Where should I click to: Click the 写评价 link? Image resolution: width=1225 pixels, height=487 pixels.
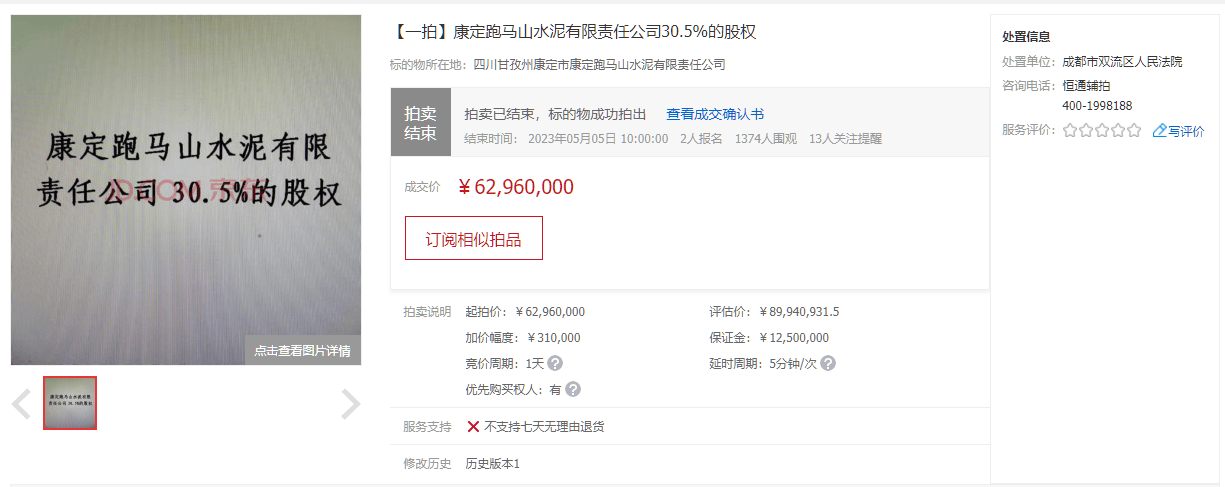[x=1186, y=131]
